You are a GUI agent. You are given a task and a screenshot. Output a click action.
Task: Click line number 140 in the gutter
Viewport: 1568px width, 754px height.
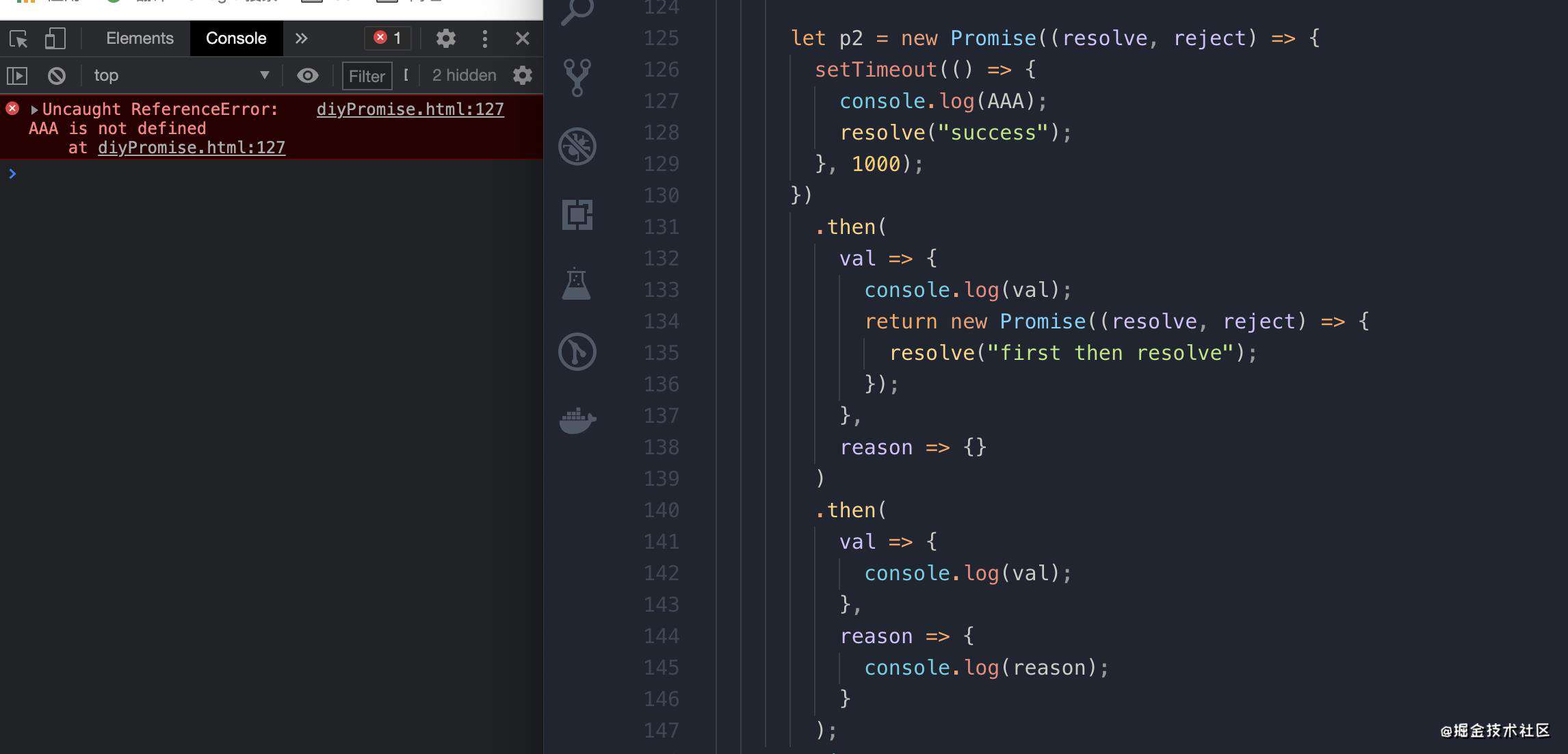point(661,510)
